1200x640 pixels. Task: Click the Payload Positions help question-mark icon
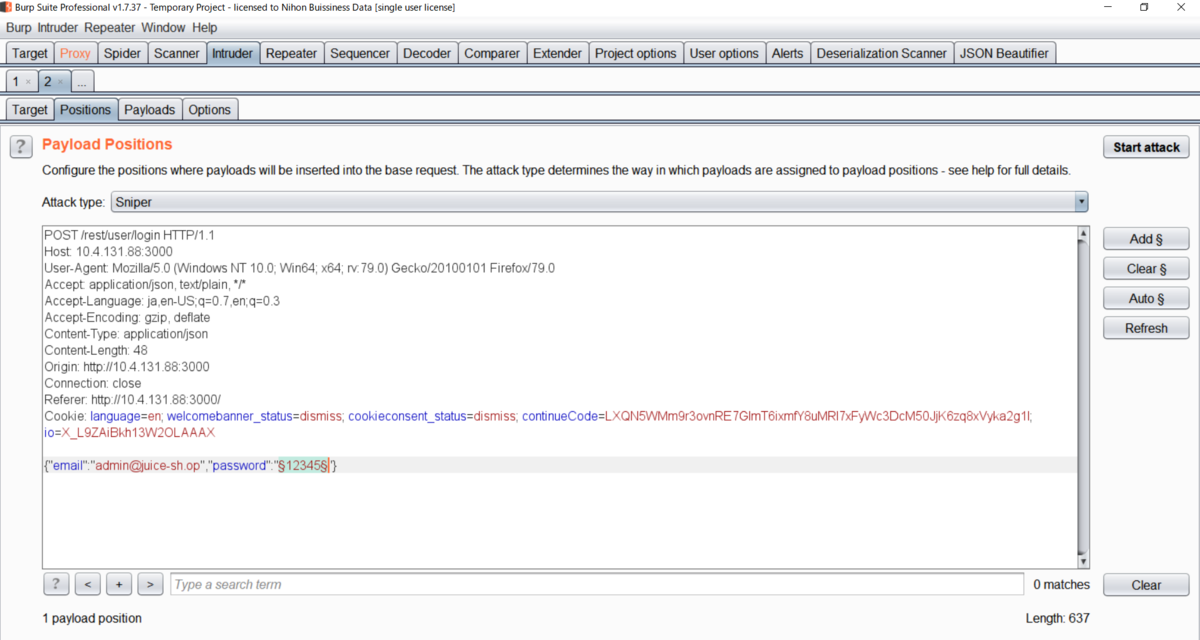(21, 147)
